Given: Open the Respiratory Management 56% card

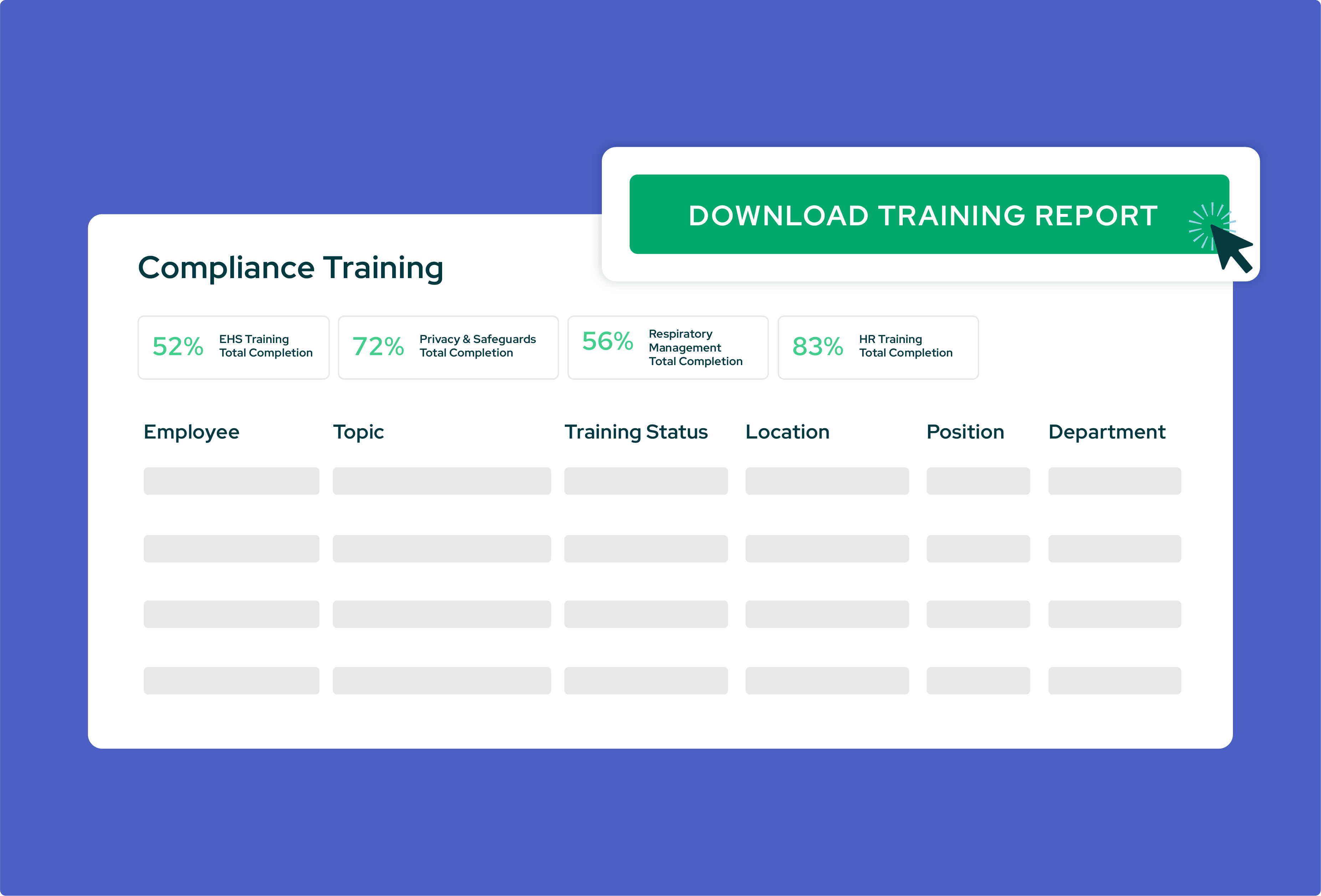Looking at the screenshot, I should point(668,347).
